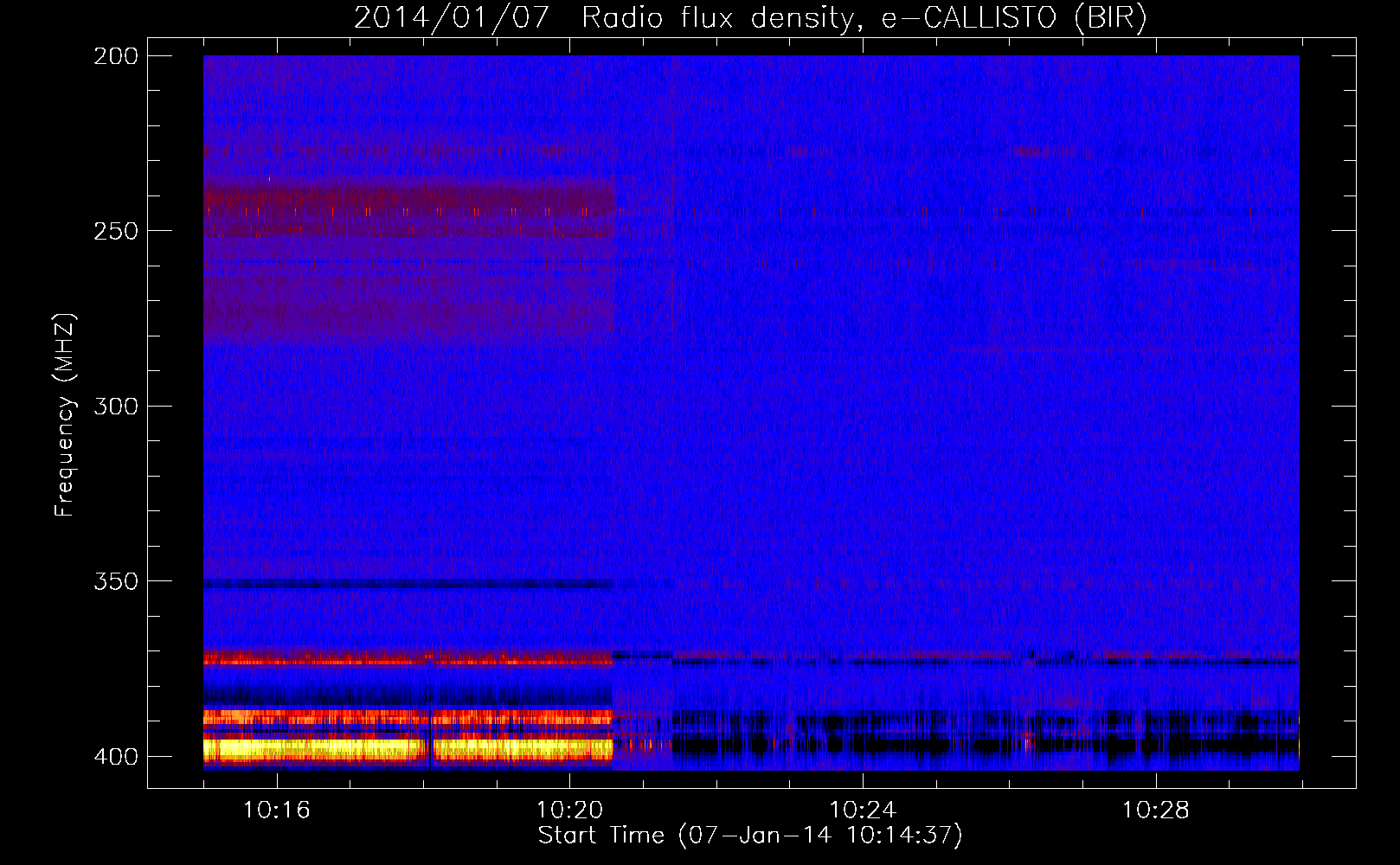Click the bright yellow emission band near 400 MHz

click(408, 748)
